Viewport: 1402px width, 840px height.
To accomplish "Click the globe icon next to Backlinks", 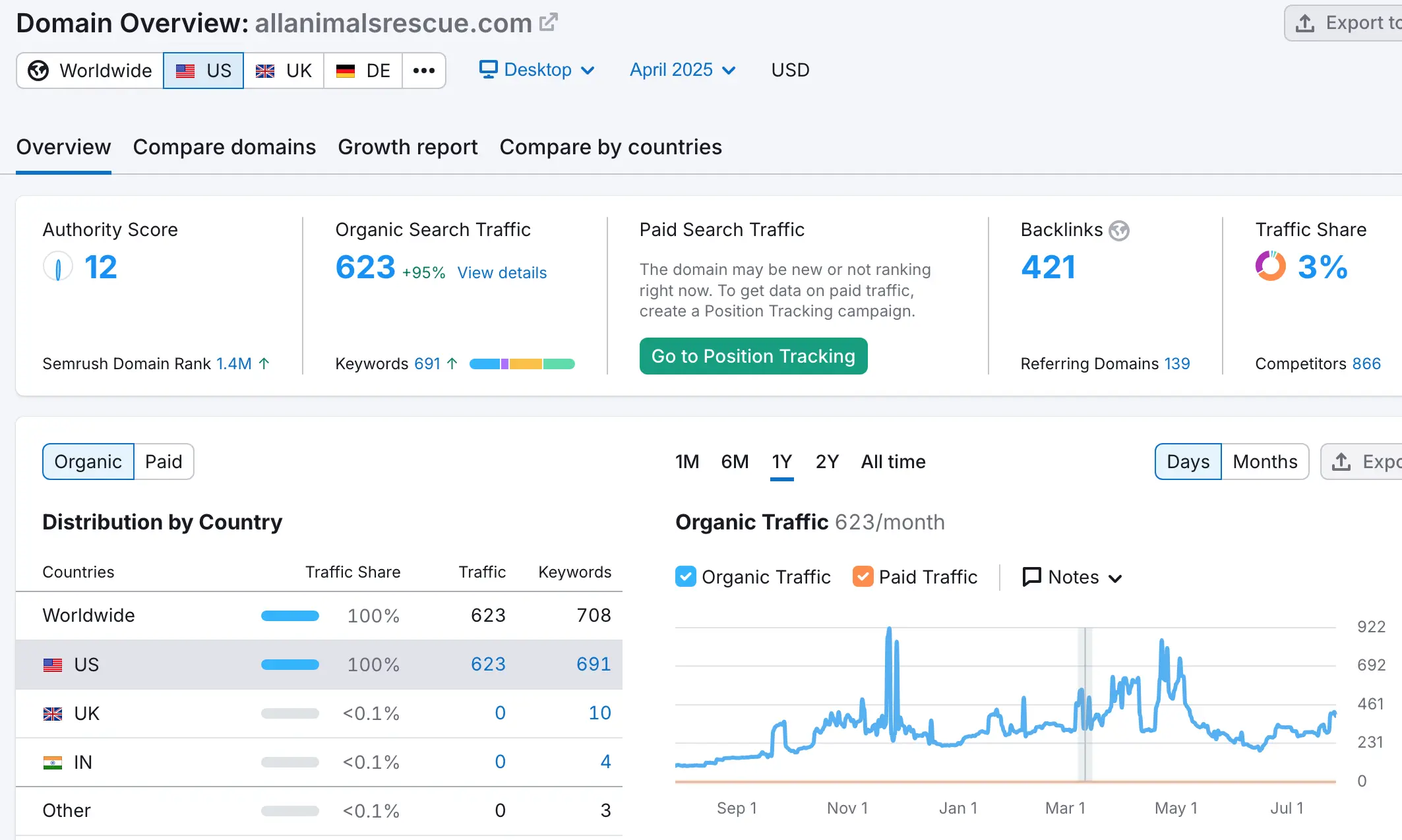I will (1119, 230).
